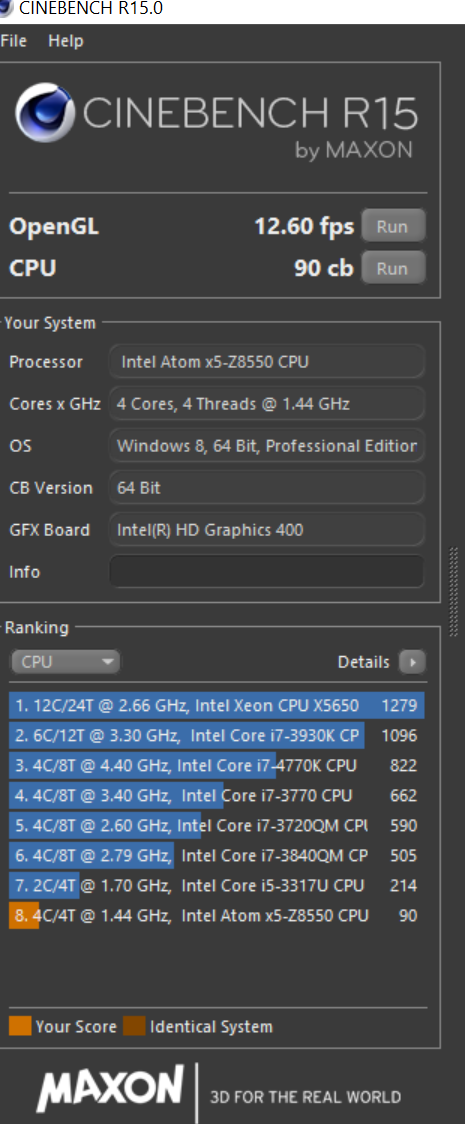Click the Details arrow icon button
This screenshot has width=465, height=1124.
412,662
